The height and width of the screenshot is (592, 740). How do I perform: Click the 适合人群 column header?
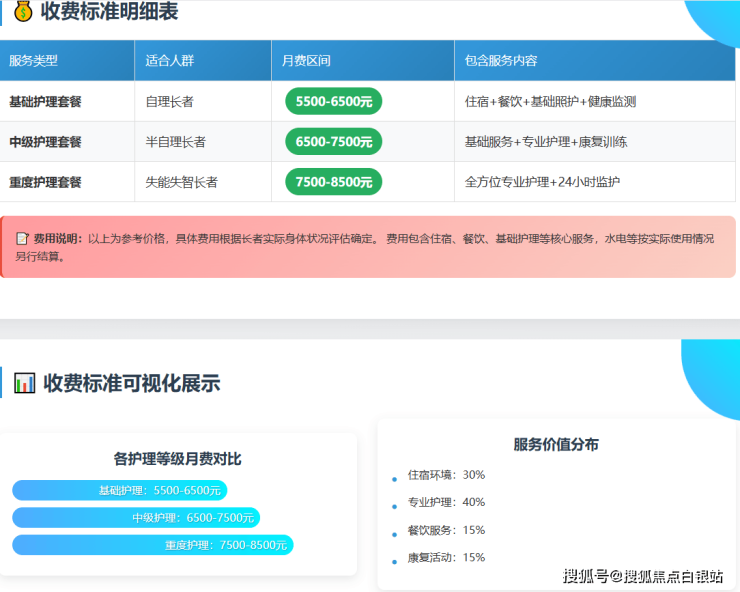point(169,61)
